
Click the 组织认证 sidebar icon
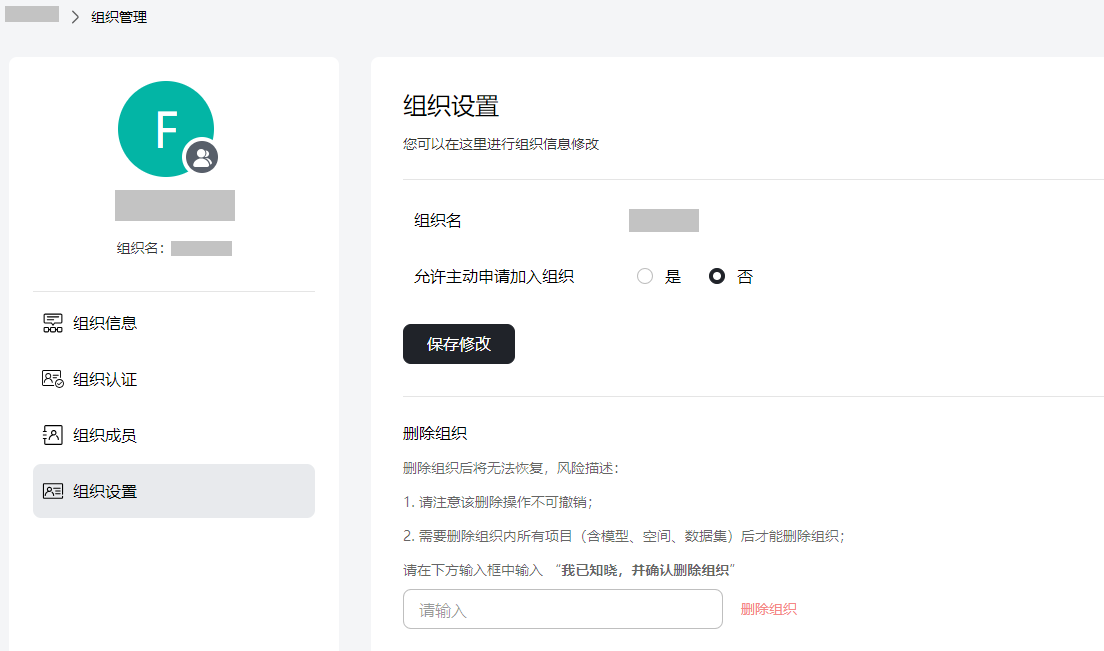tap(55, 379)
